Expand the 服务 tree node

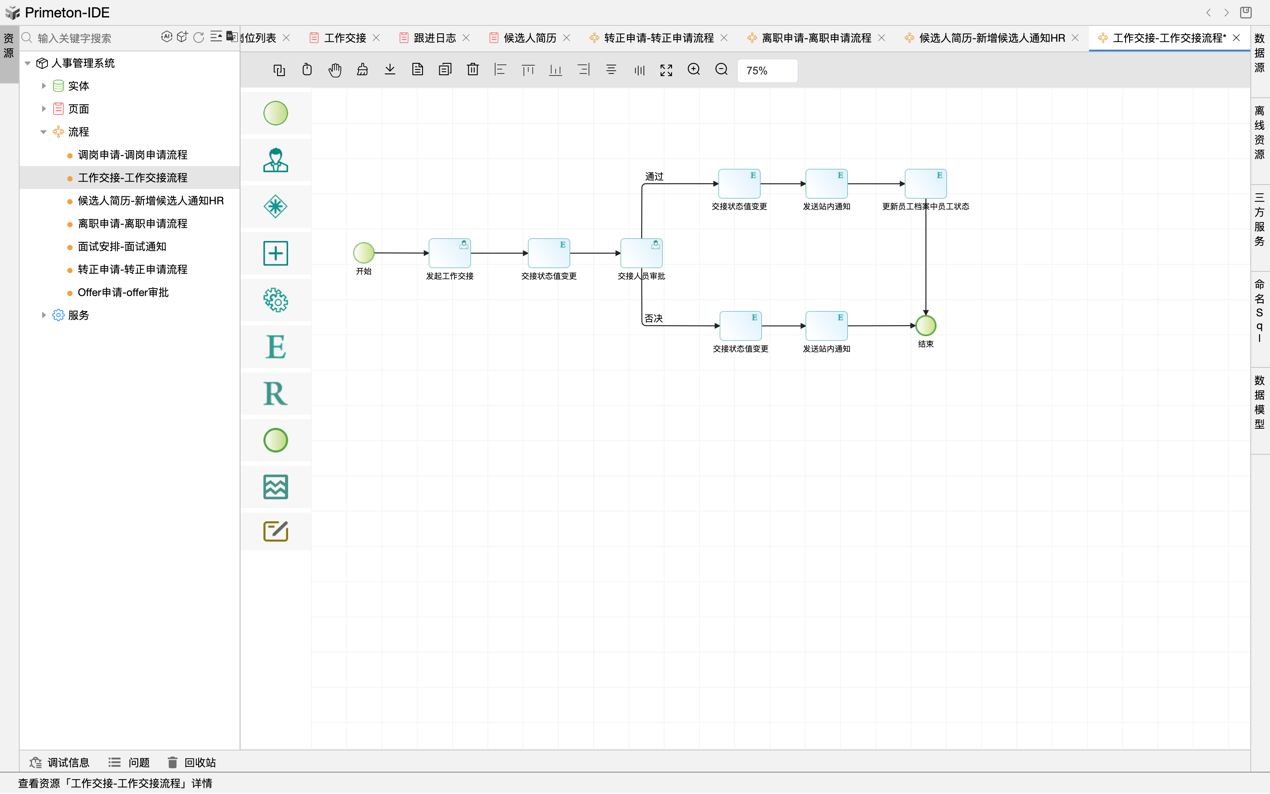[x=44, y=315]
